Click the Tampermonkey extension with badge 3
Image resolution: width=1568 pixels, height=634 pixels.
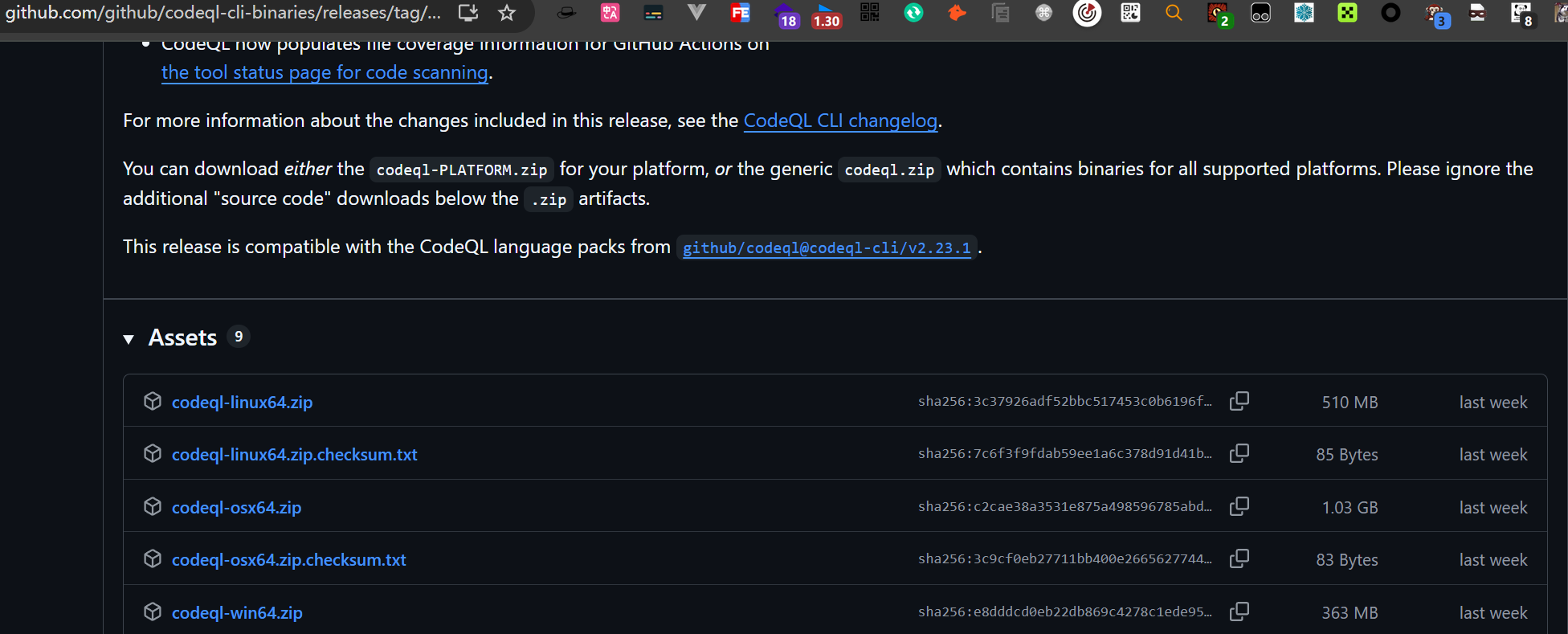1435,14
